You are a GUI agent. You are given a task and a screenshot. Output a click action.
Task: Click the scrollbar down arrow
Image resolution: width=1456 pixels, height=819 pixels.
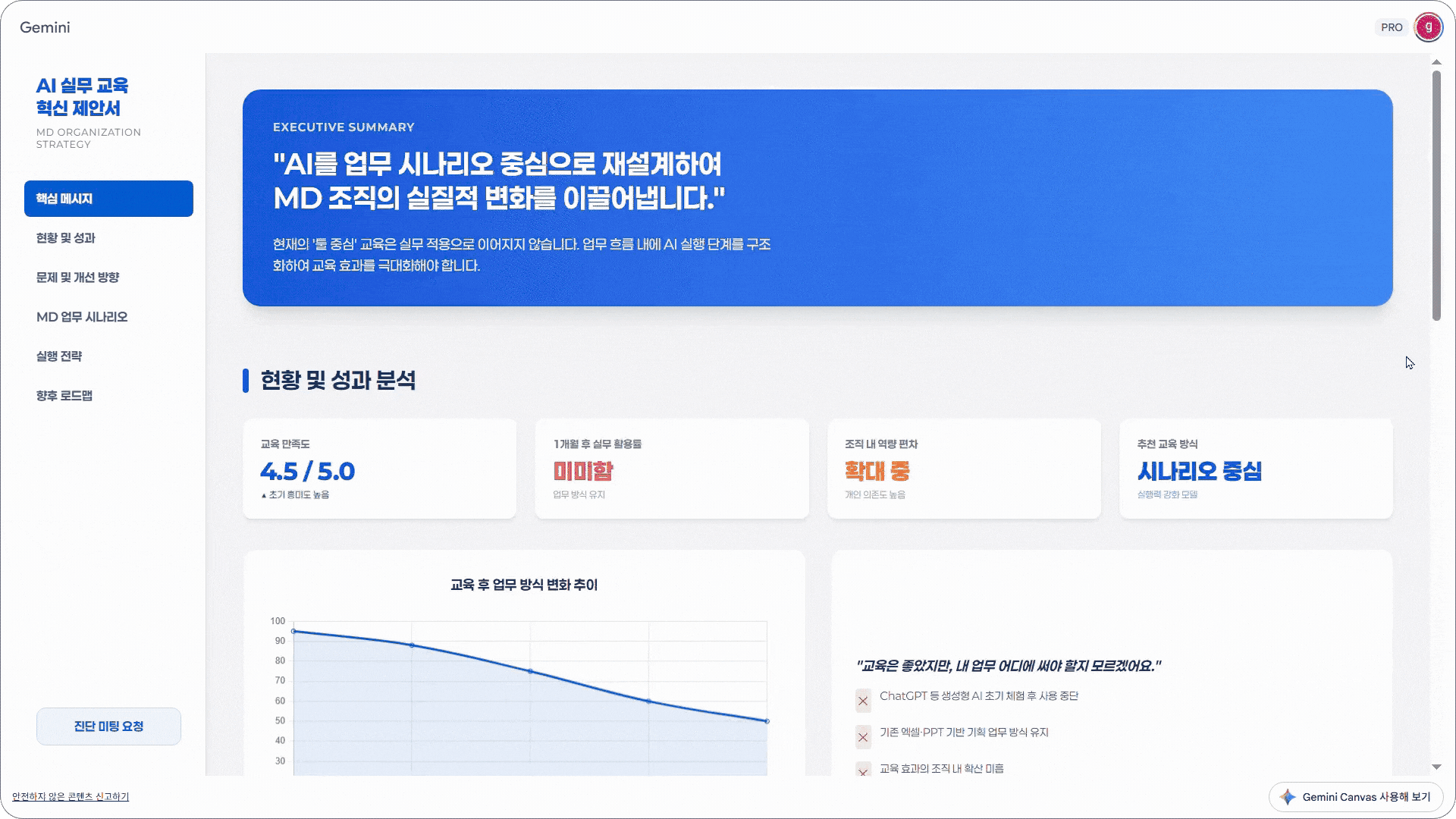[1436, 767]
